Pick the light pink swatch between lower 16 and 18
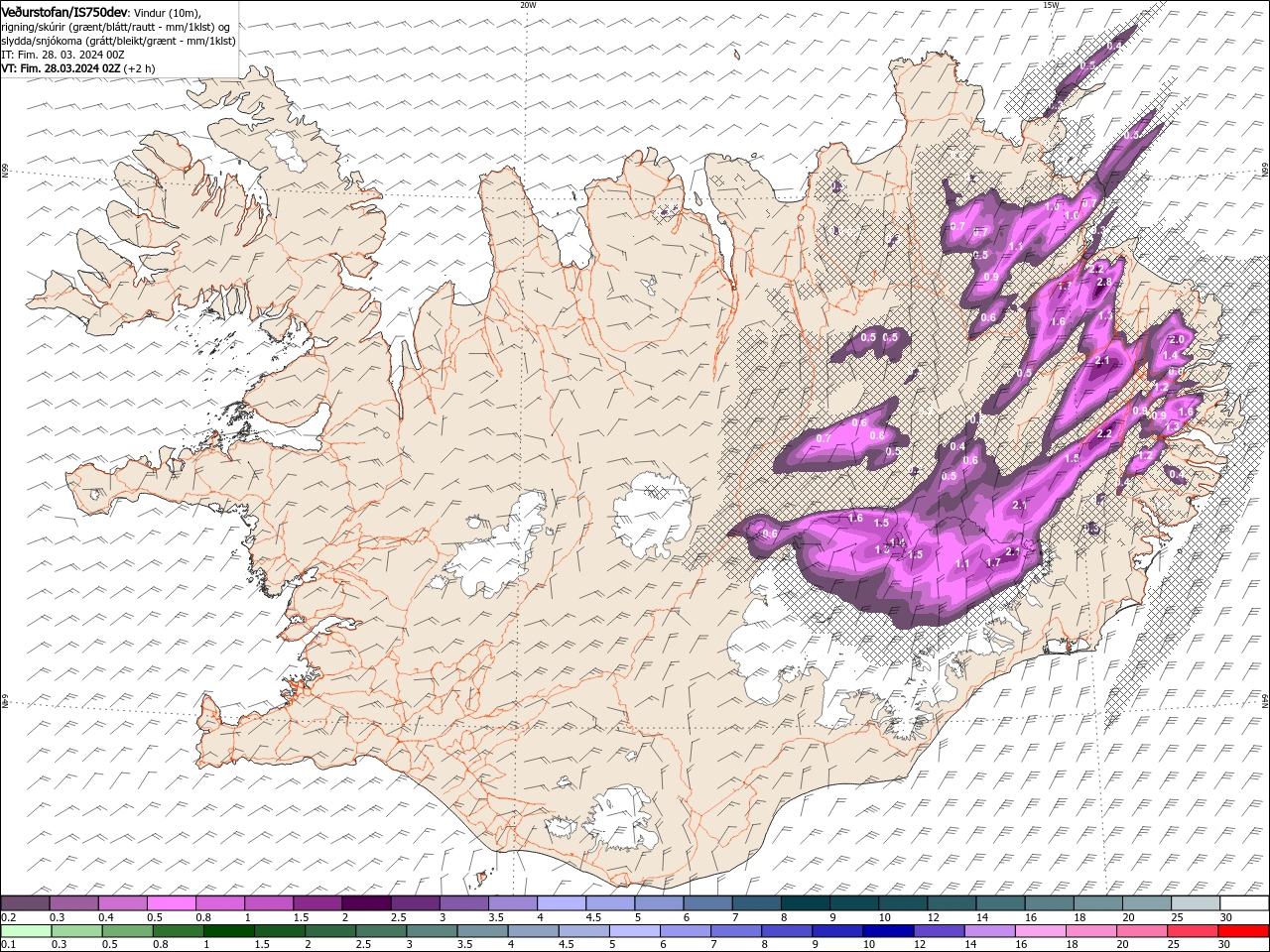The height and width of the screenshot is (952, 1270). [x=1041, y=931]
